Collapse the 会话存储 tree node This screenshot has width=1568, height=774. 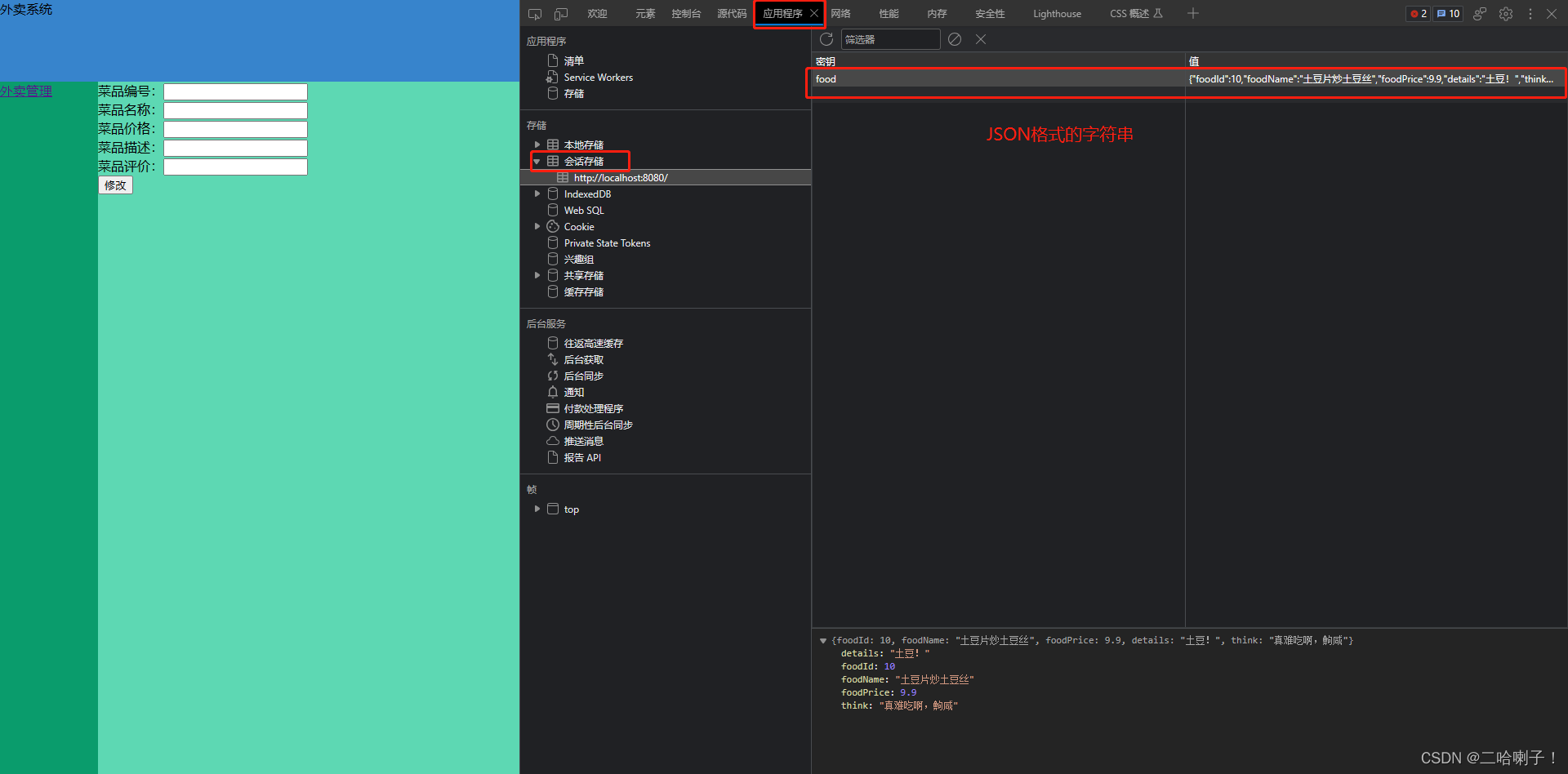pos(537,161)
